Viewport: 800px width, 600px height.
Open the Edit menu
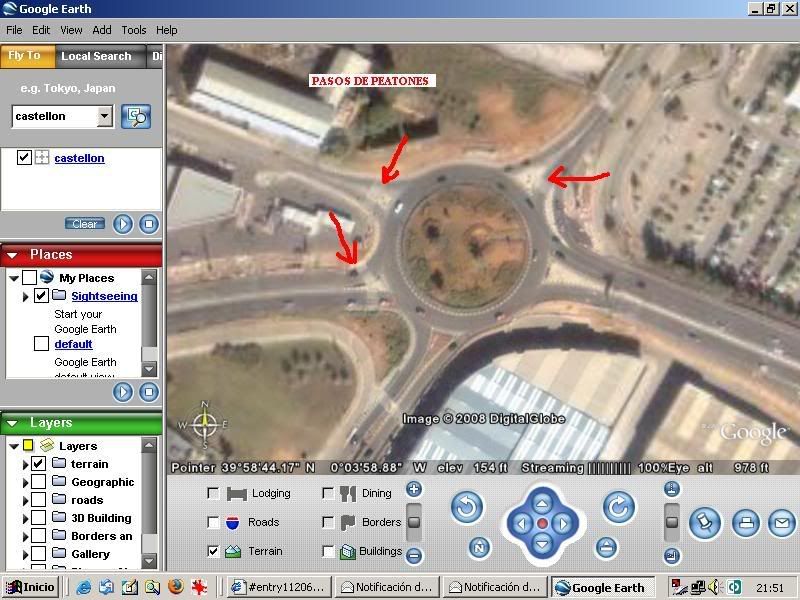click(x=41, y=30)
